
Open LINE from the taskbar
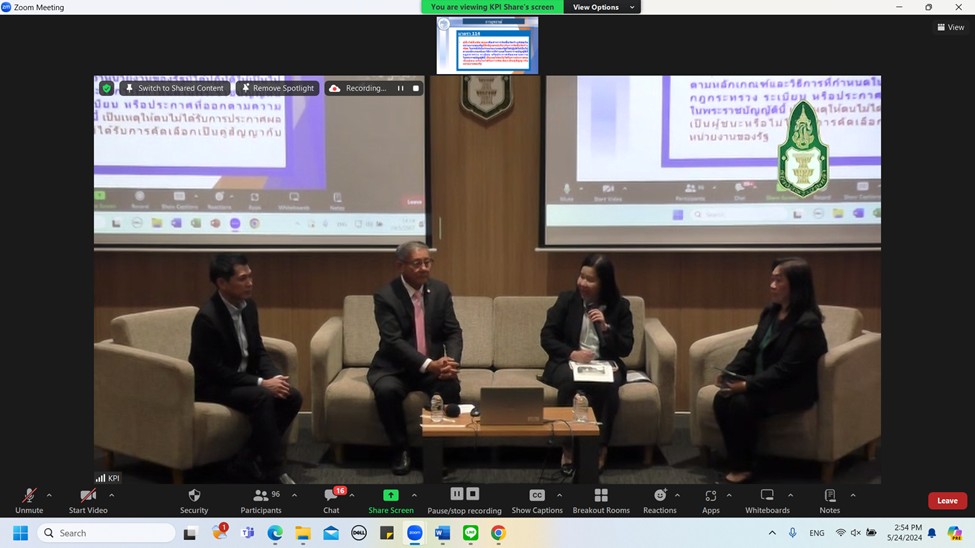[471, 533]
